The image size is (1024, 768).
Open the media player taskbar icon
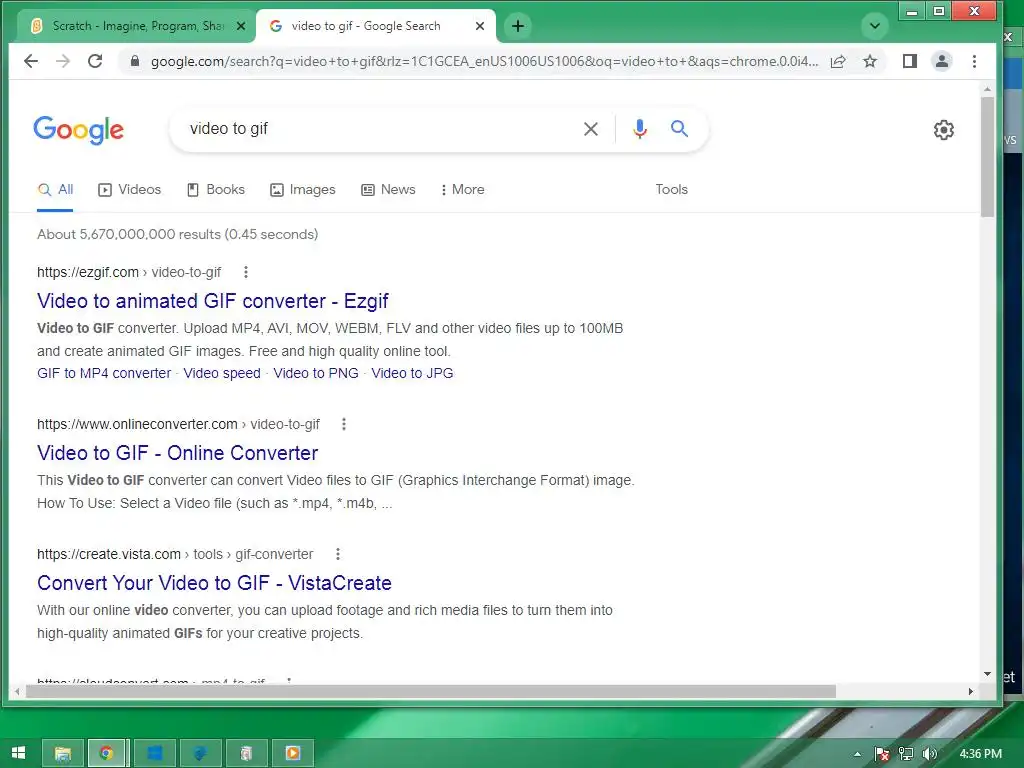tap(293, 754)
